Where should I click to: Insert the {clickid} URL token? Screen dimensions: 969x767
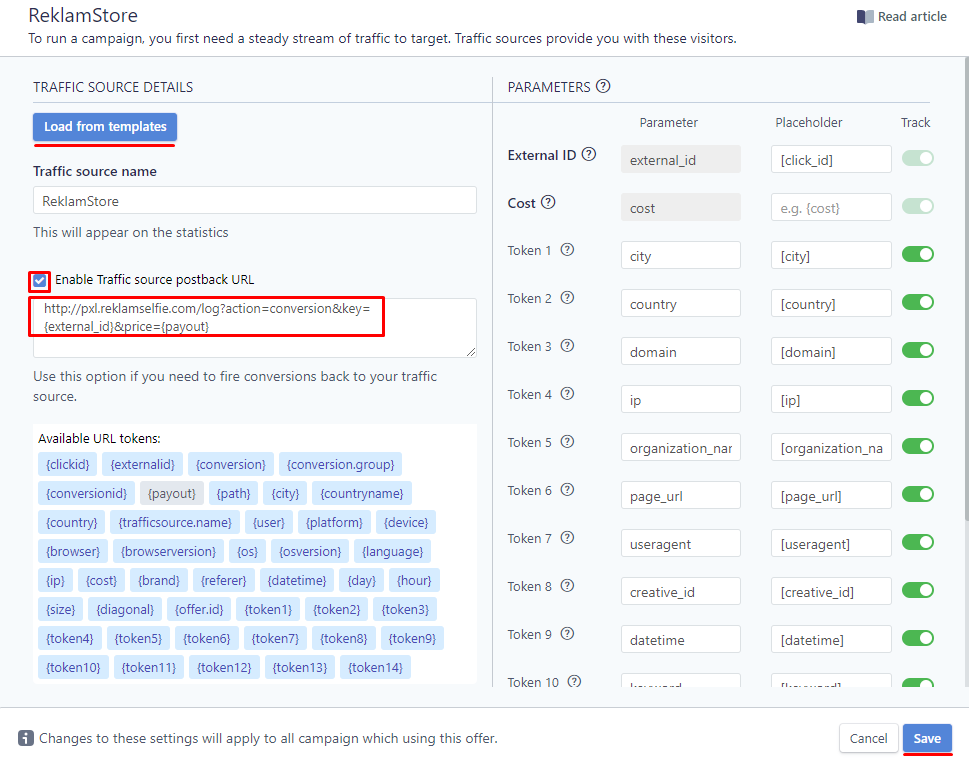coord(68,464)
